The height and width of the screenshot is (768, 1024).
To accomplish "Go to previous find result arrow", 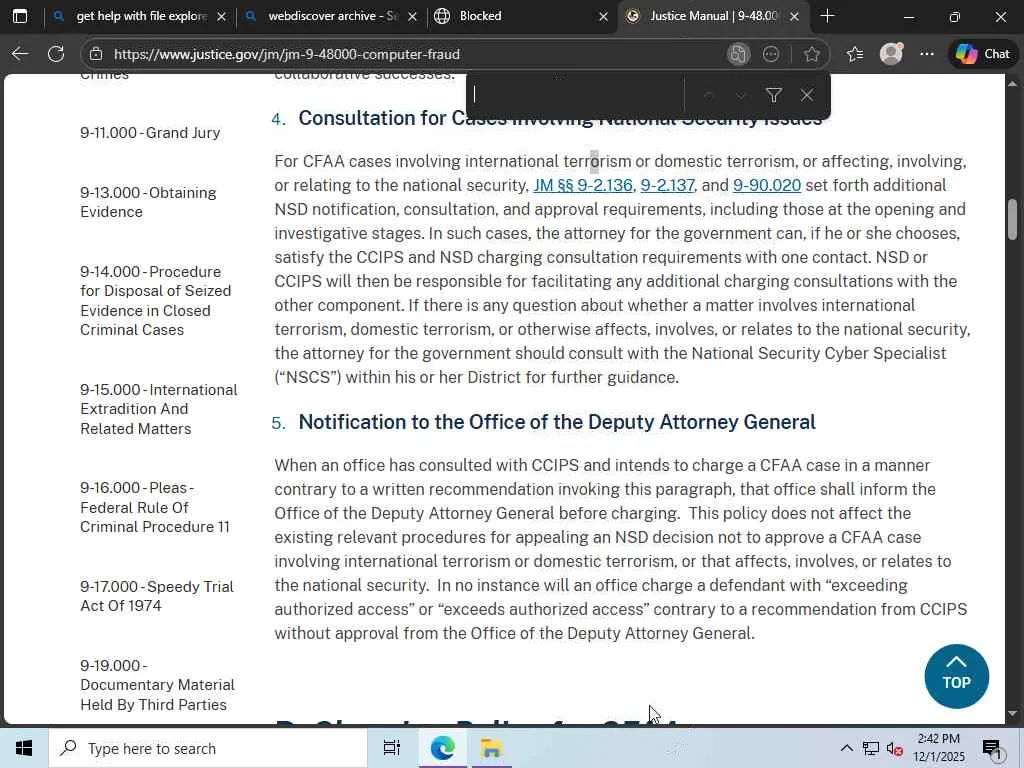I will [709, 95].
